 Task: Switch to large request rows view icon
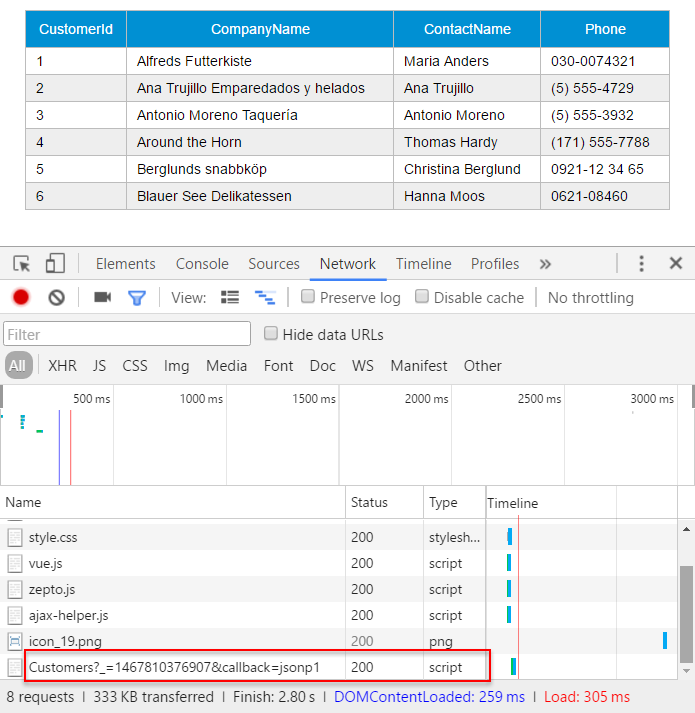[x=230, y=297]
